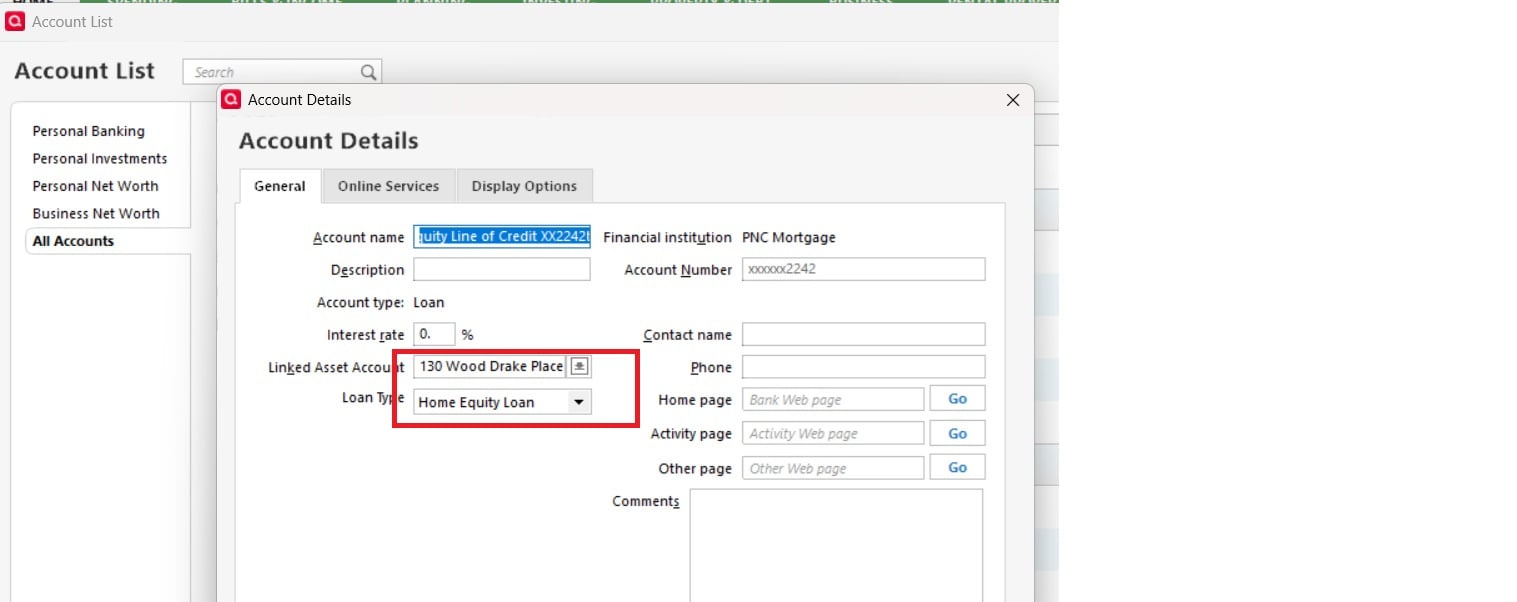1517x602 pixels.
Task: Select Personal Net Worth in the sidebar
Action: click(95, 186)
